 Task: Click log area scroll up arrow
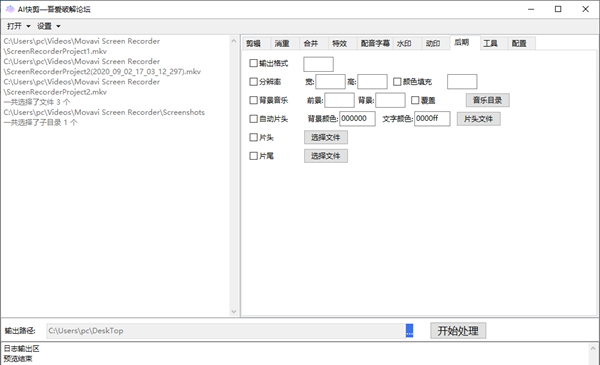593,349
